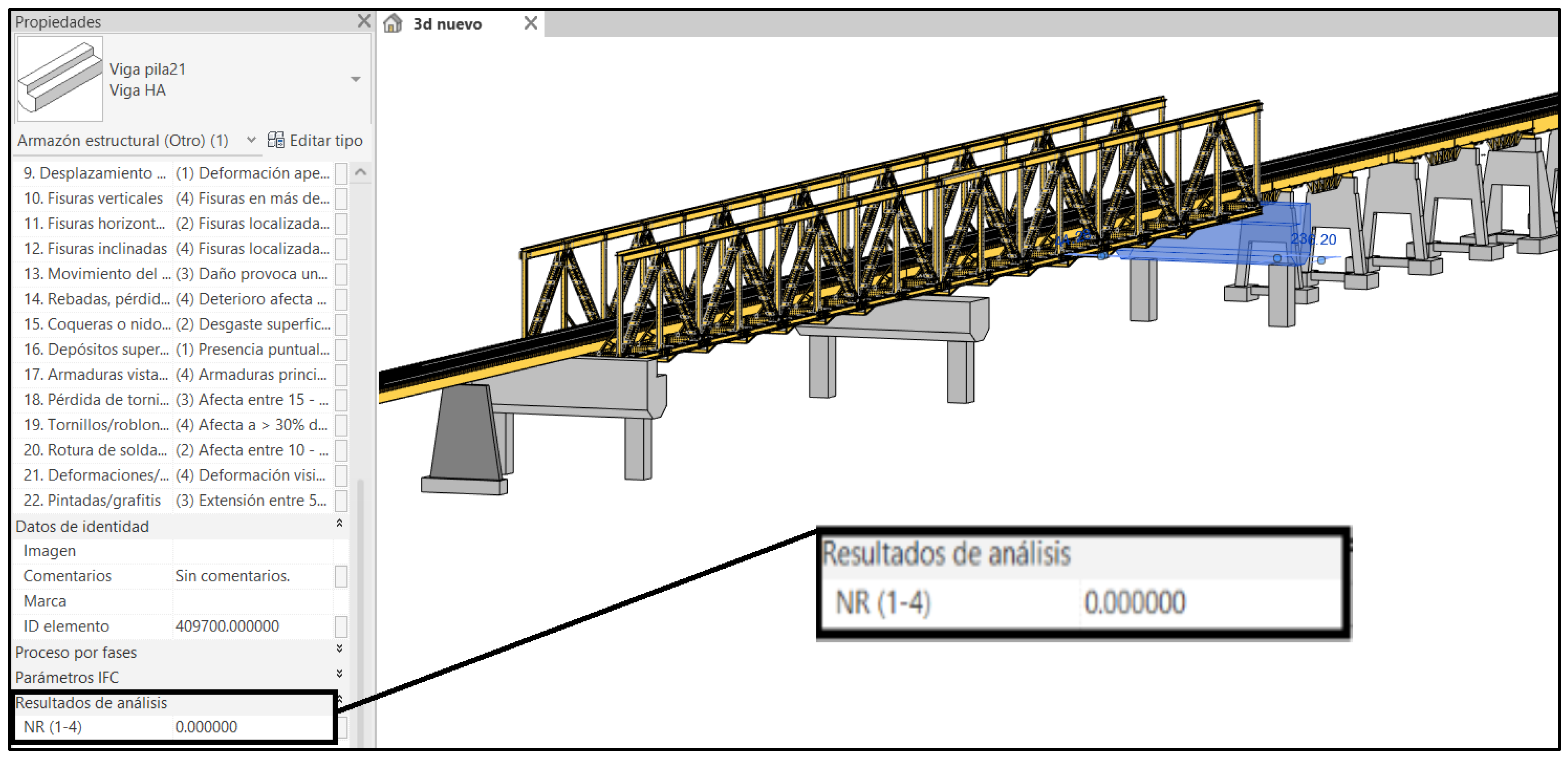Image resolution: width=1568 pixels, height=759 pixels.
Task: Click the Viga pila21 type thumbnail
Action: 59,79
